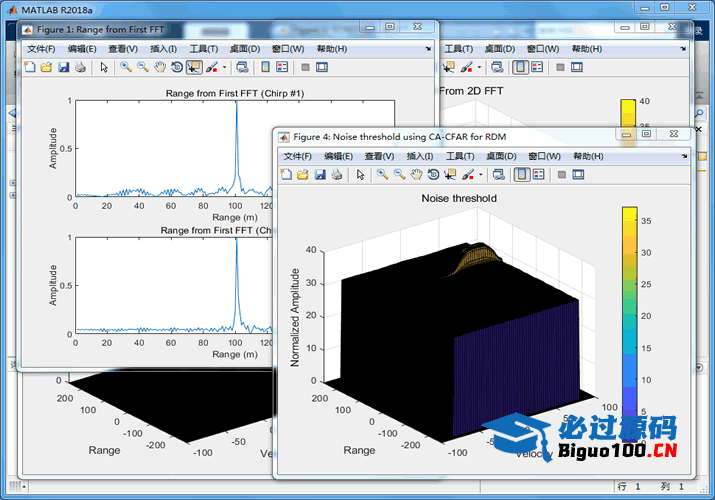
Task: Click Link Plot icon in Figure 4 toolbar
Action: coord(498,175)
